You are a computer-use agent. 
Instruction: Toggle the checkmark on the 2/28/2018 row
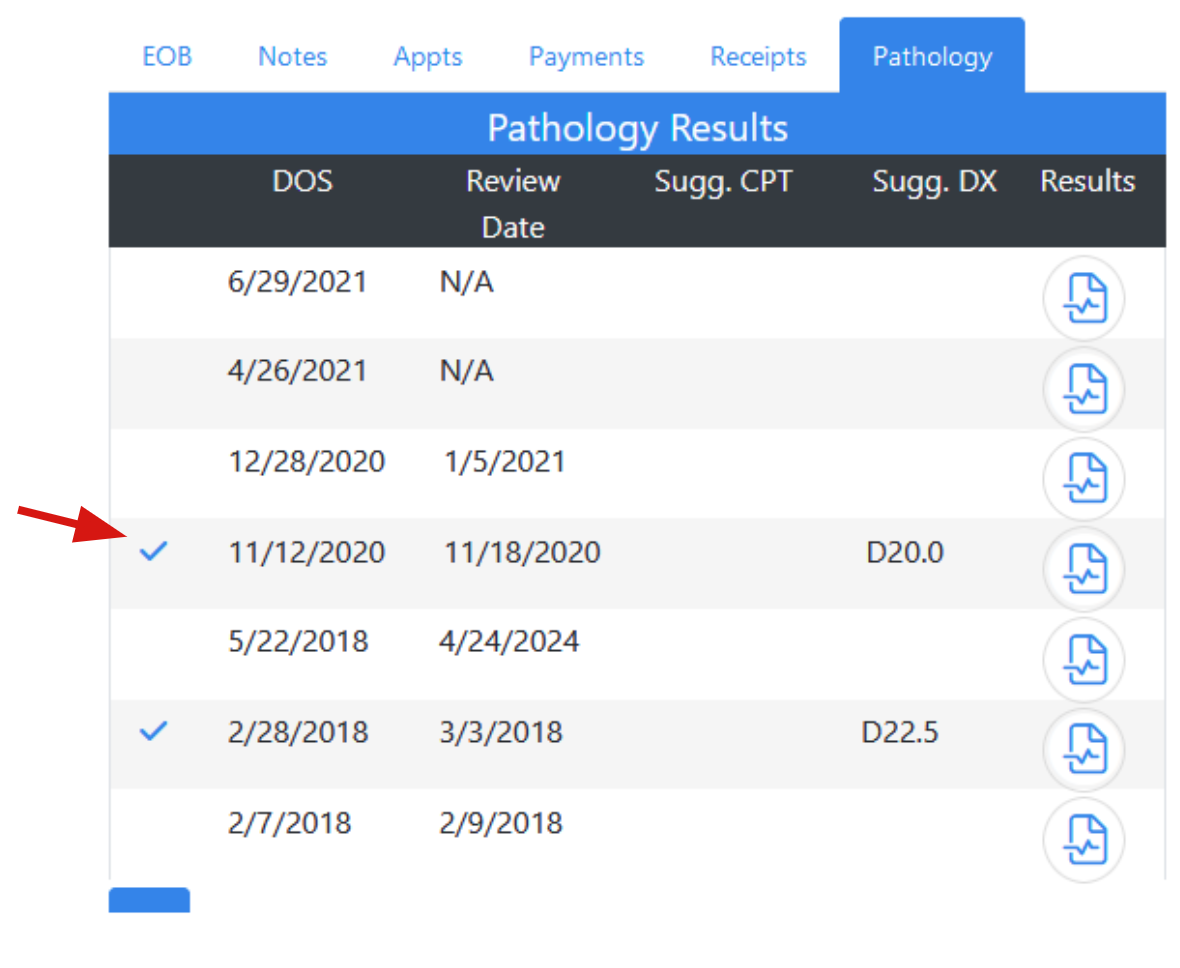point(153,732)
